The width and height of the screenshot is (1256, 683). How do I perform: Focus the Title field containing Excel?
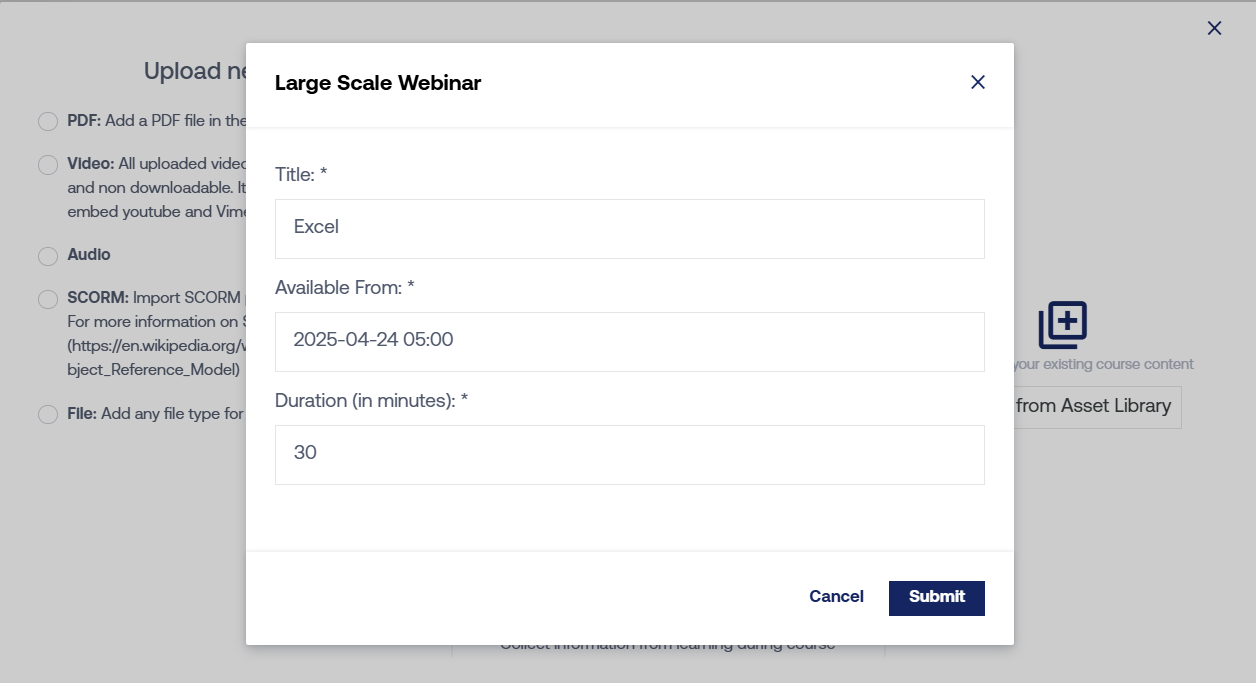tap(629, 228)
